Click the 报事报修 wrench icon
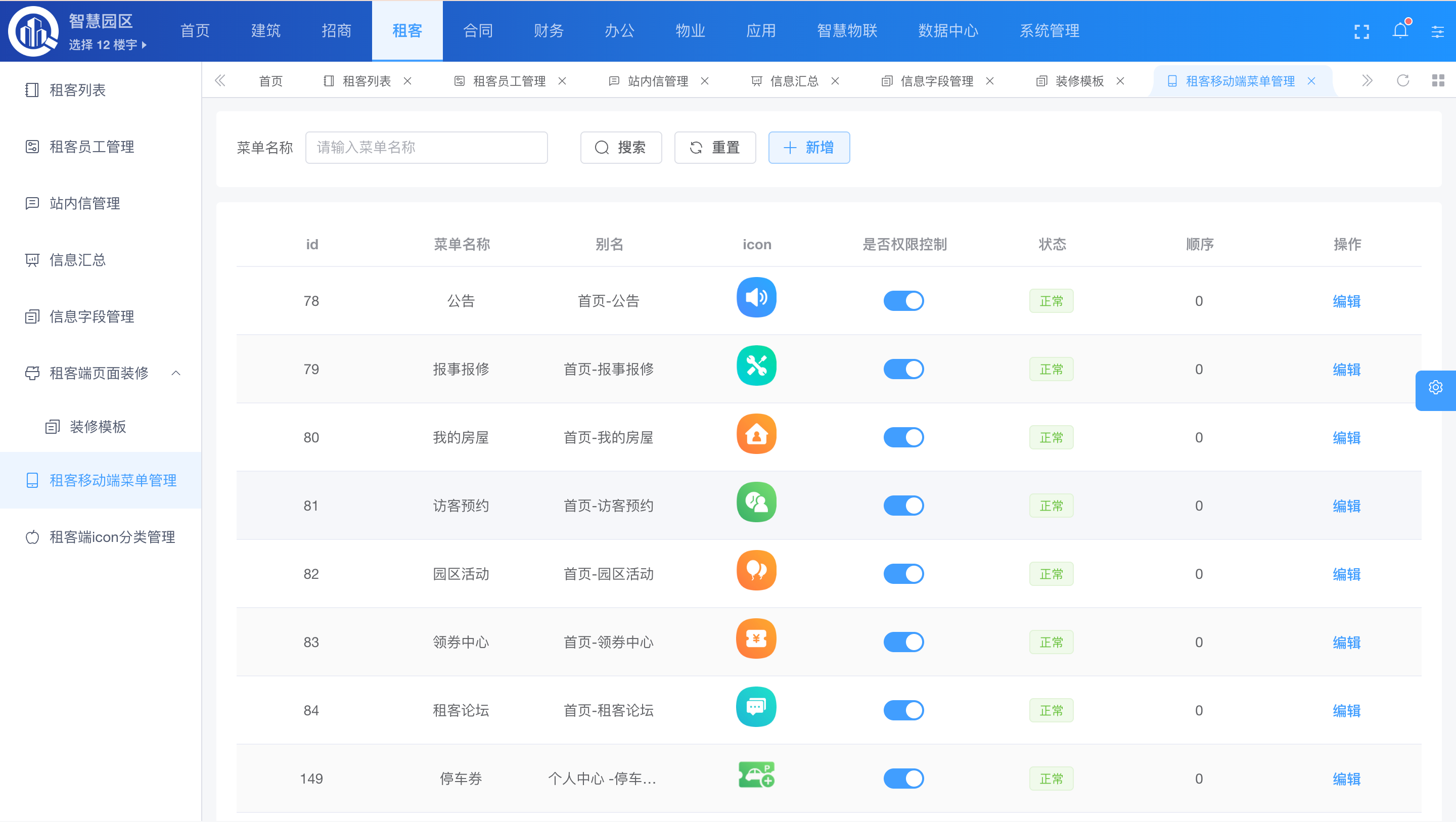This screenshot has height=822, width=1456. (756, 367)
